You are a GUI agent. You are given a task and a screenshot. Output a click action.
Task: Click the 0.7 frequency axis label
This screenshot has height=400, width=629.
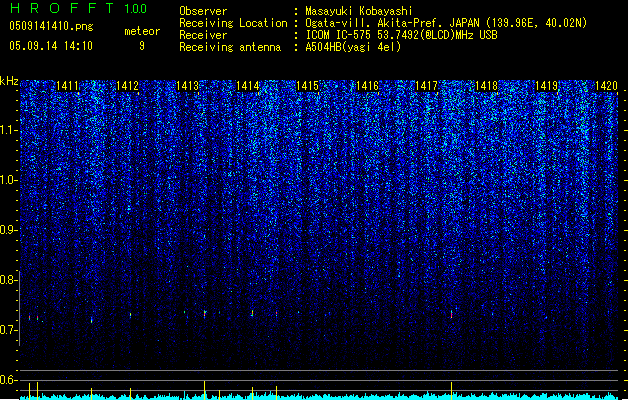click(8, 330)
